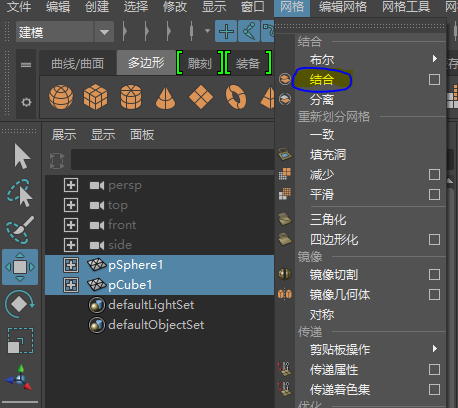Image resolution: width=458 pixels, height=408 pixels.
Task: Click the shelf settings gear icon
Action: point(26,102)
